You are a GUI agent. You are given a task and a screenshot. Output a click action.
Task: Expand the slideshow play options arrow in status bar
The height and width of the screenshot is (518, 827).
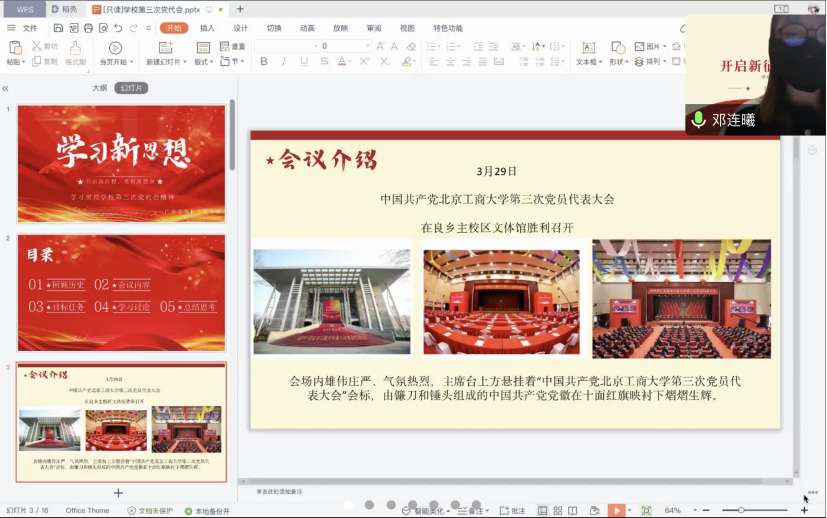pyautogui.click(x=629, y=511)
